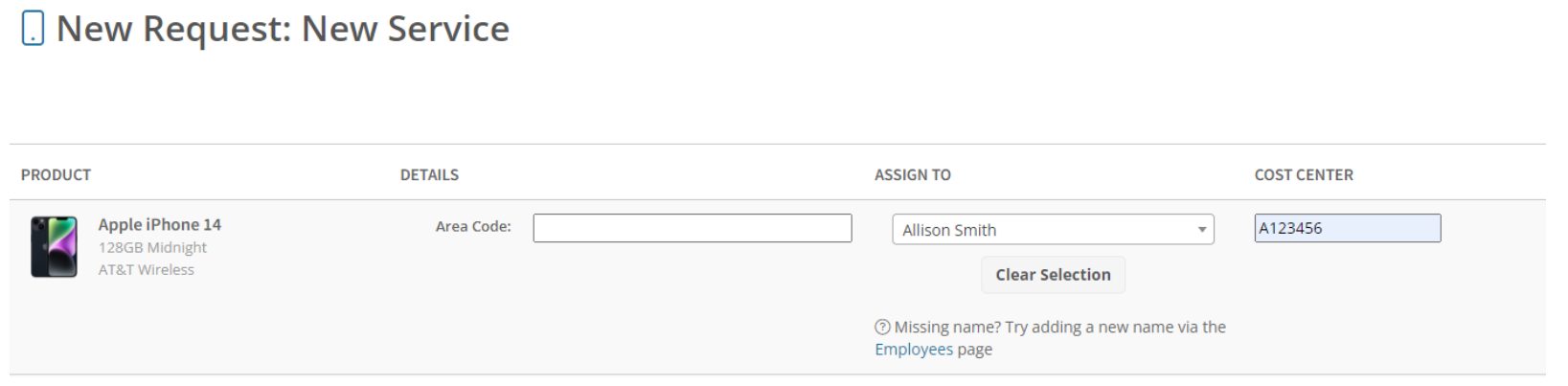Click the DETAILS column header
The width and height of the screenshot is (1568, 386).
[429, 174]
